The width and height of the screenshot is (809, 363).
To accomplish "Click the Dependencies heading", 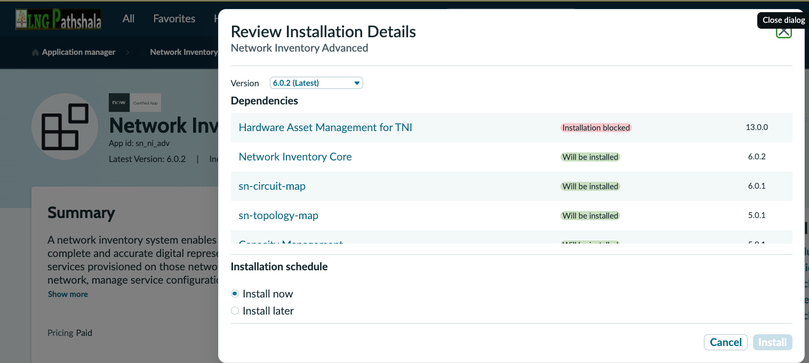I will pos(264,101).
